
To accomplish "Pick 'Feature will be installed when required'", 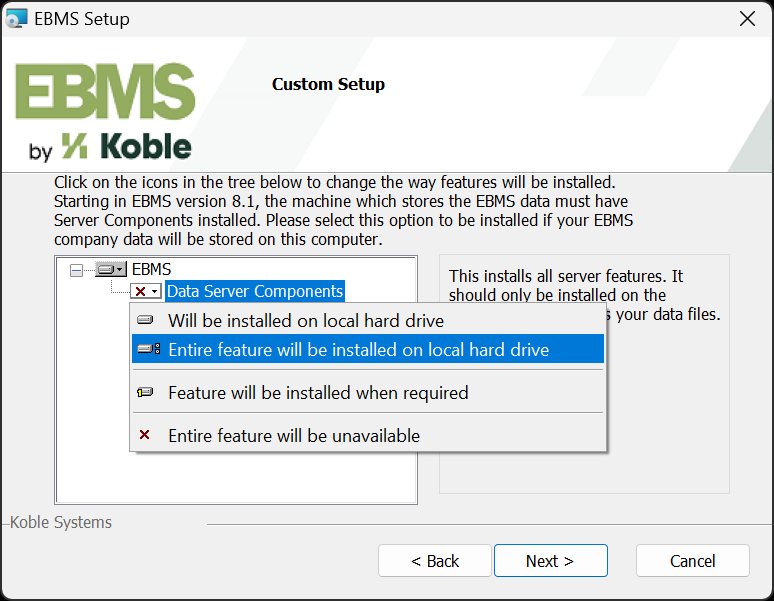I will coord(318,393).
